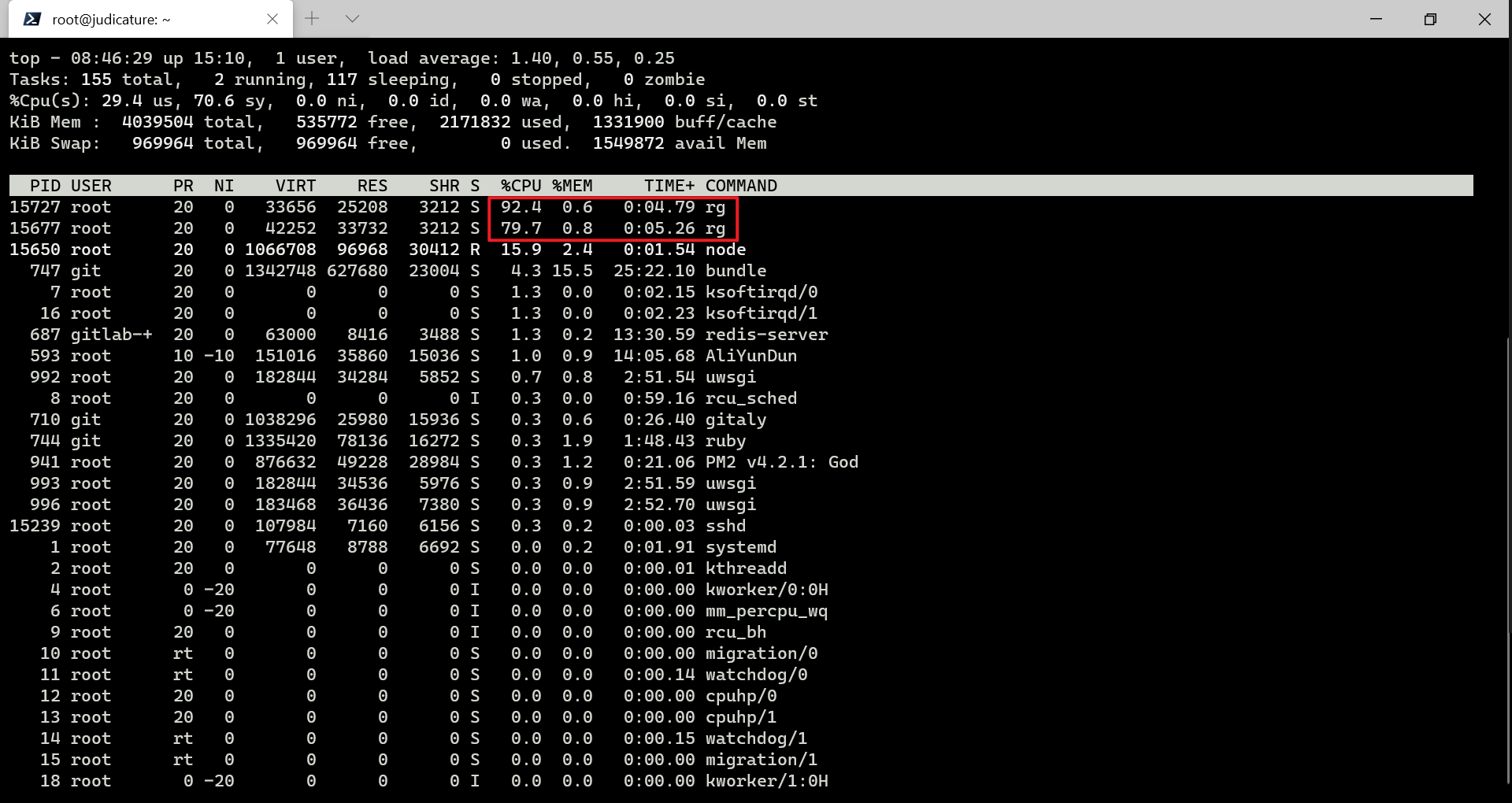Screen dimensions: 1512x803
Task: Click the COMMAND column header
Action: (x=741, y=185)
